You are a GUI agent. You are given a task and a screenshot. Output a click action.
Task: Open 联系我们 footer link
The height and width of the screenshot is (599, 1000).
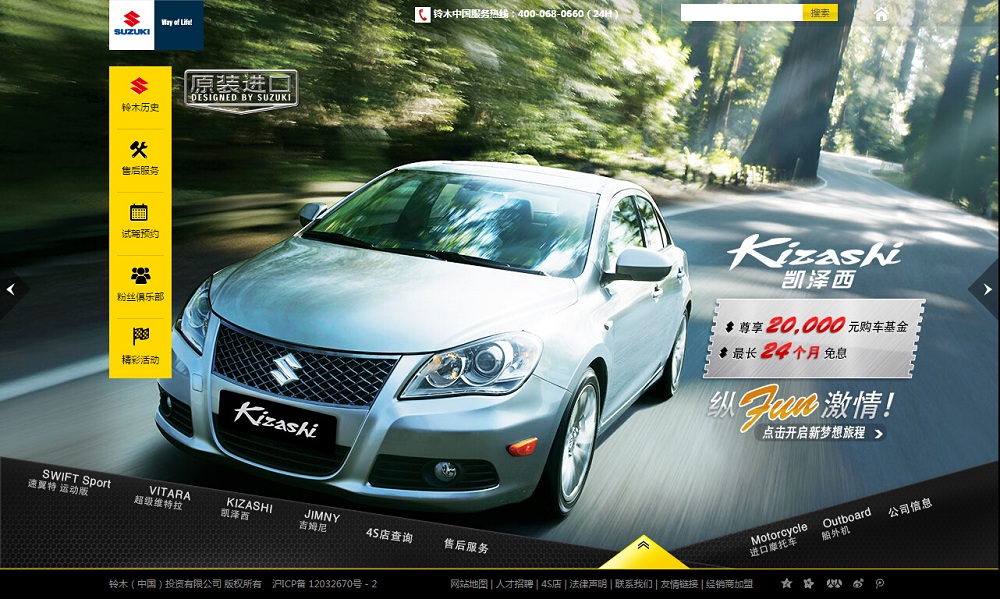(x=633, y=584)
